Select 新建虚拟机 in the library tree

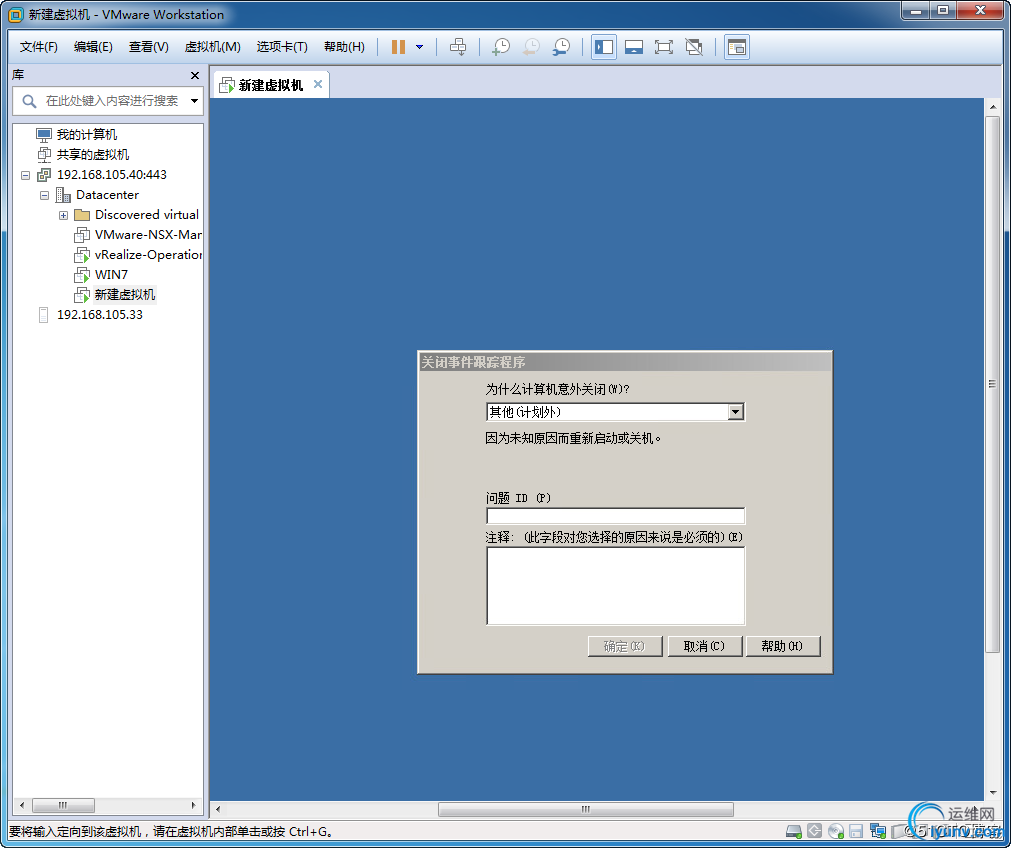pos(124,294)
